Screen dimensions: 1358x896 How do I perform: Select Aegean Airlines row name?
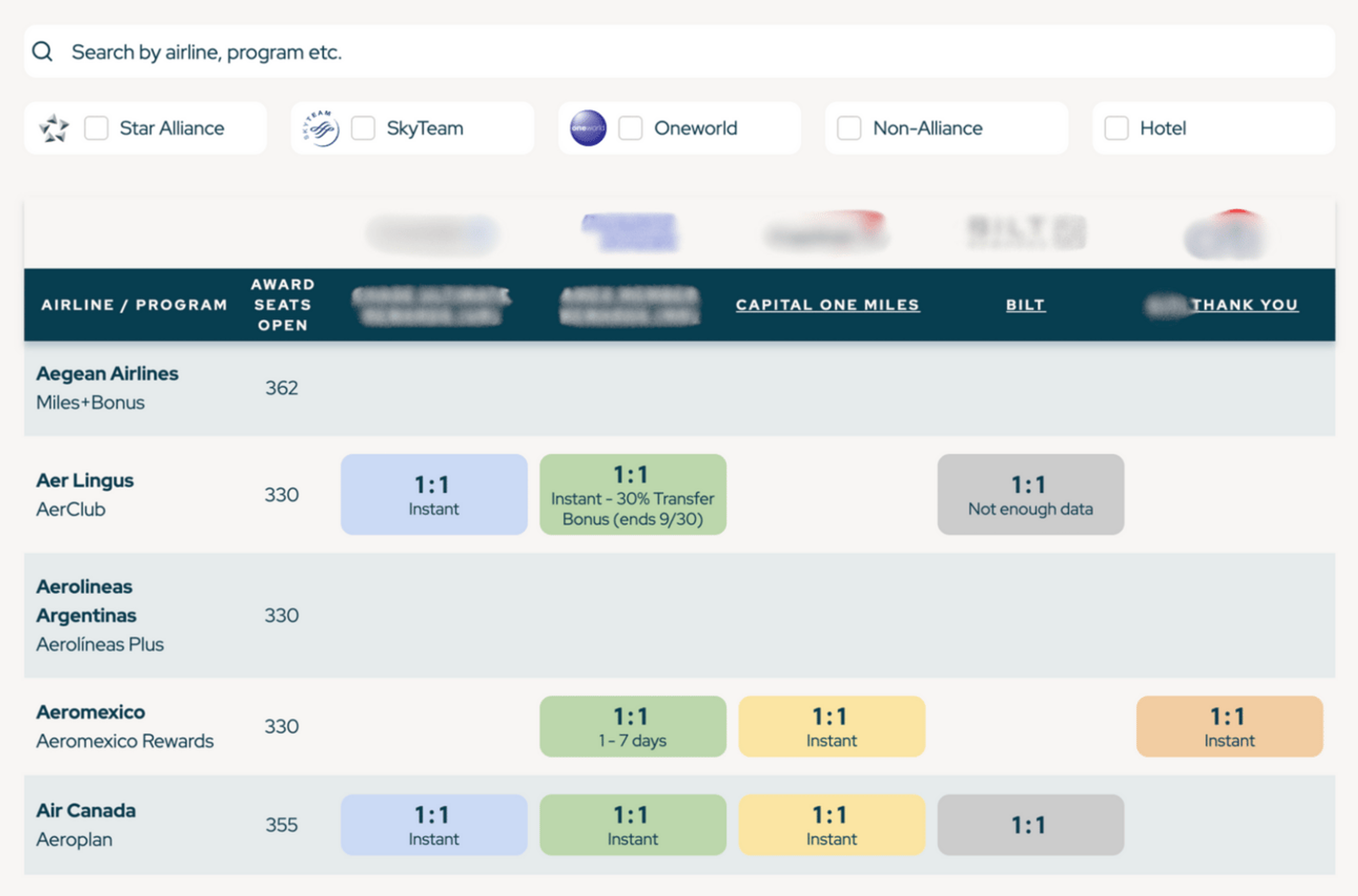tap(108, 374)
